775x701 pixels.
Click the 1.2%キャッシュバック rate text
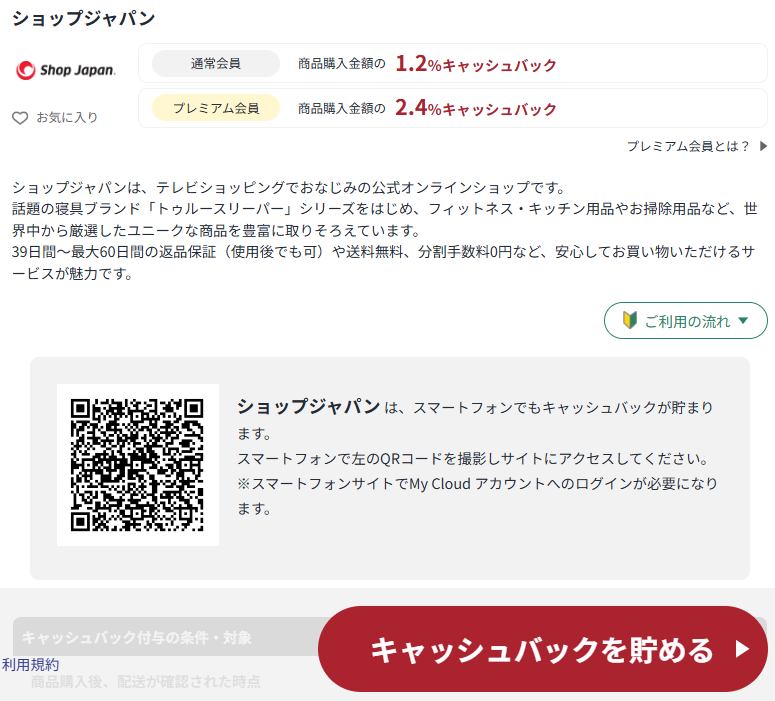475,64
